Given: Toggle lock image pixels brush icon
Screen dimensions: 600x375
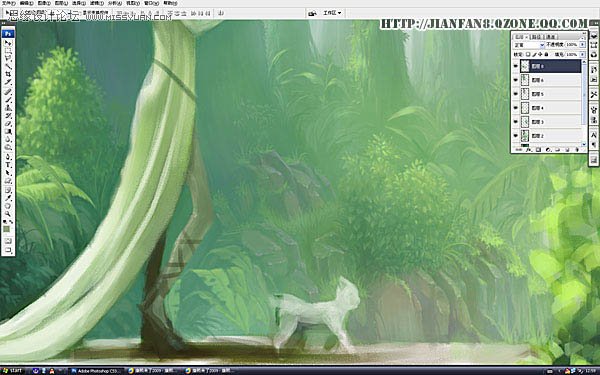Looking at the screenshot, I should (x=535, y=54).
